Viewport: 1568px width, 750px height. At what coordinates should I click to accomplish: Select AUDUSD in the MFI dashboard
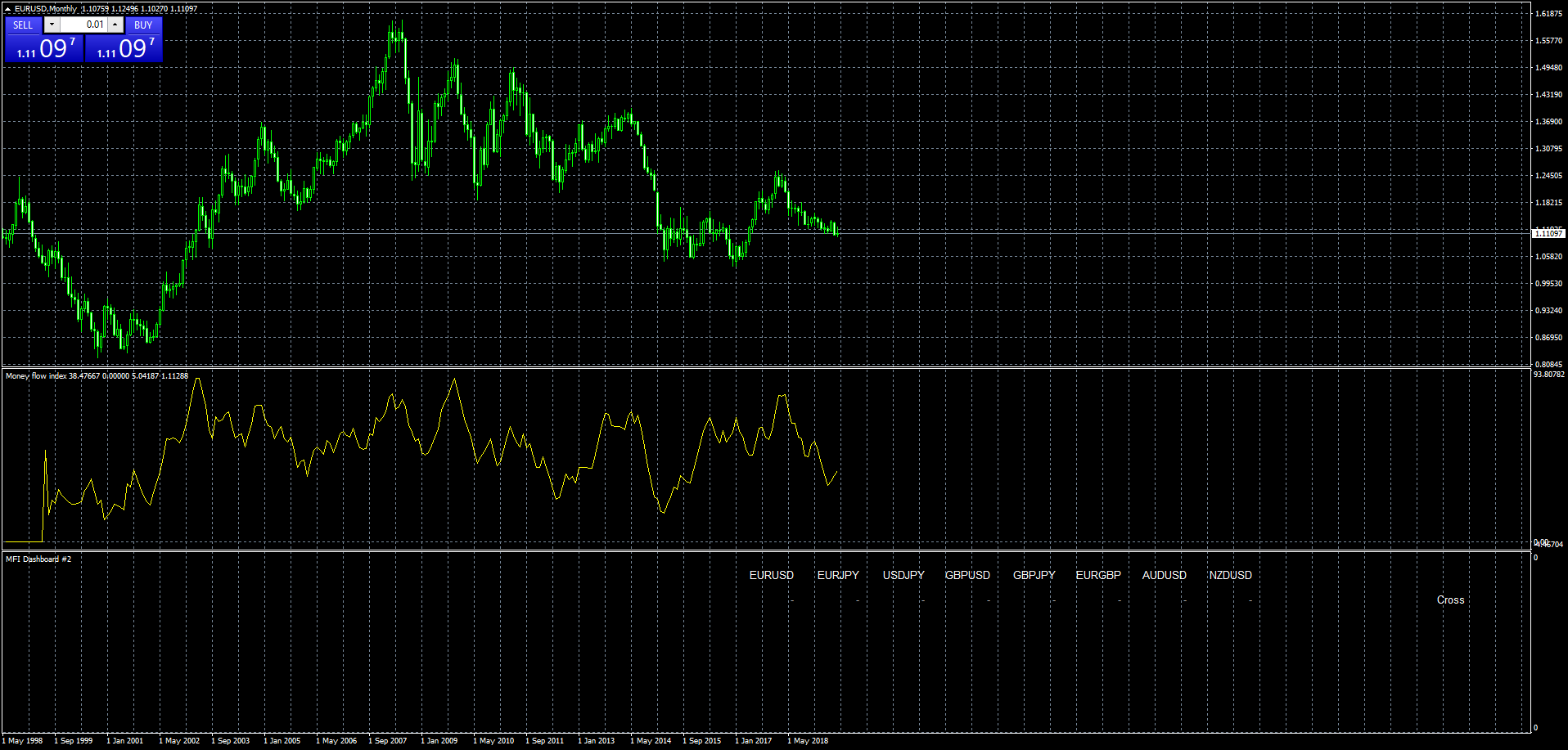(1165, 575)
